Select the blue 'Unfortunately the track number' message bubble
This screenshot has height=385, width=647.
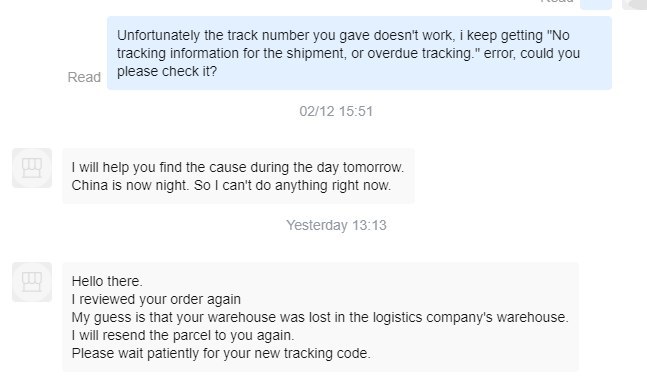pos(359,53)
